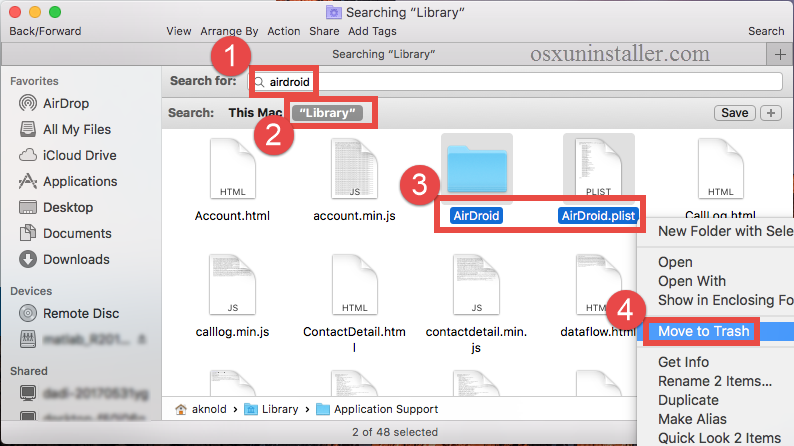Select the account.min.js file icon
The width and height of the screenshot is (794, 446).
pos(354,169)
